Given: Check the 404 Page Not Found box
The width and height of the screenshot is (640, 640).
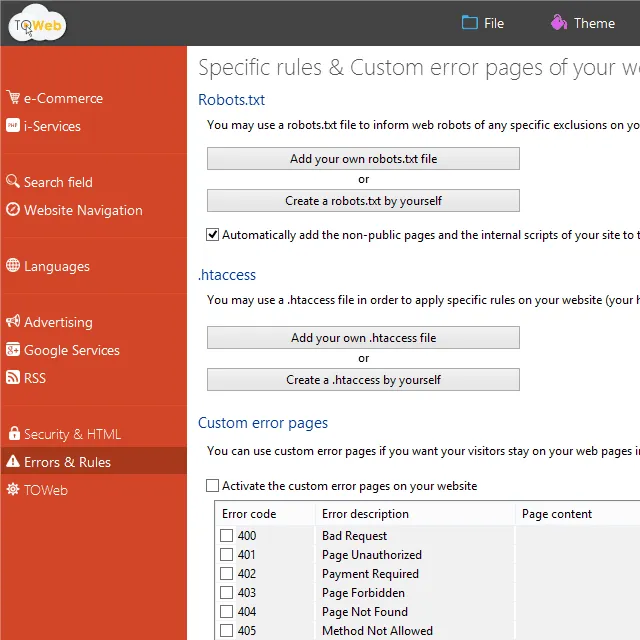Looking at the screenshot, I should point(226,612).
